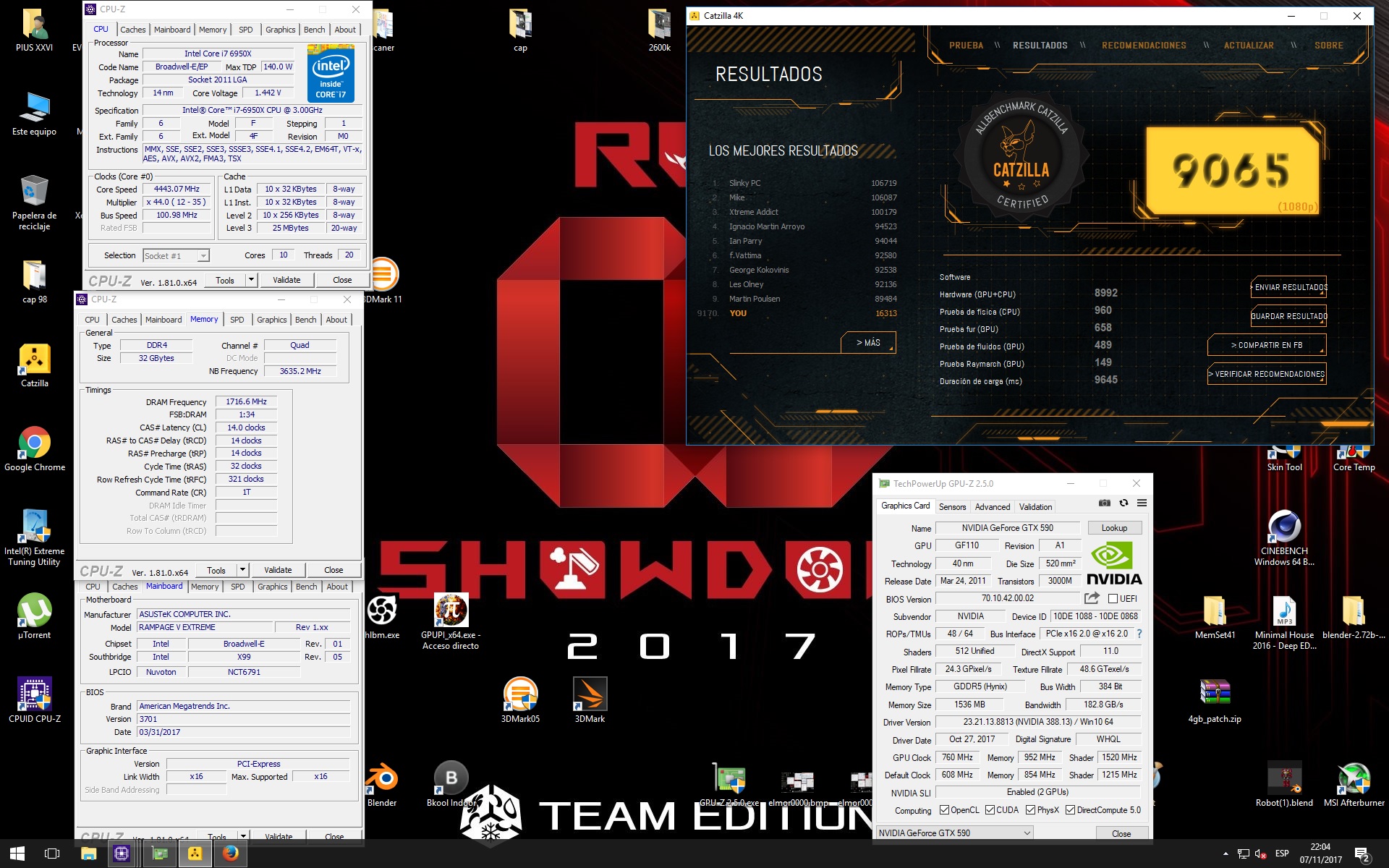Image resolution: width=1389 pixels, height=868 pixels.
Task: Switch to Caches tab in top CPU-Z
Action: click(x=133, y=30)
